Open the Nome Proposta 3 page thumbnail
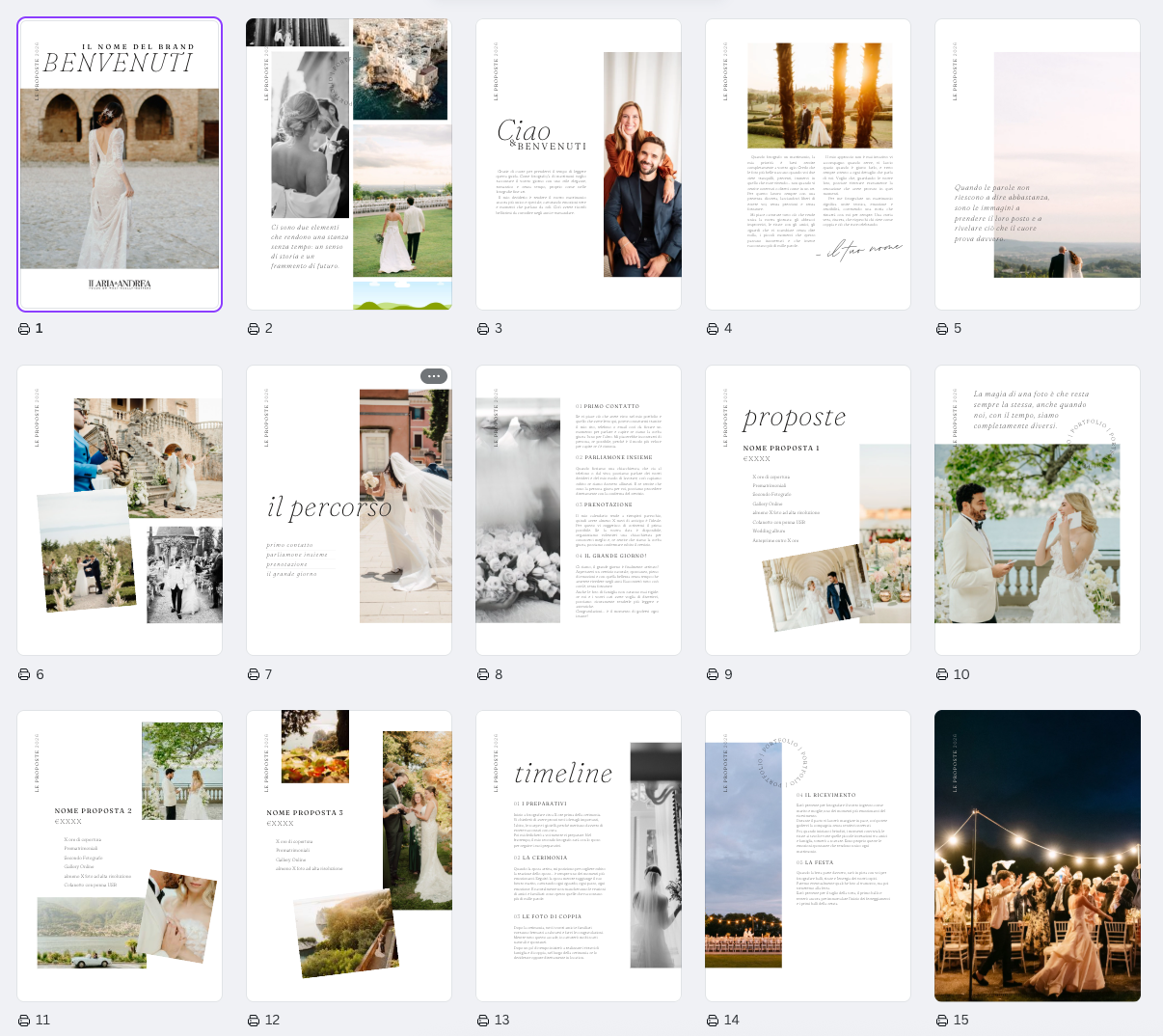This screenshot has height=1036, width=1163. pos(349,857)
